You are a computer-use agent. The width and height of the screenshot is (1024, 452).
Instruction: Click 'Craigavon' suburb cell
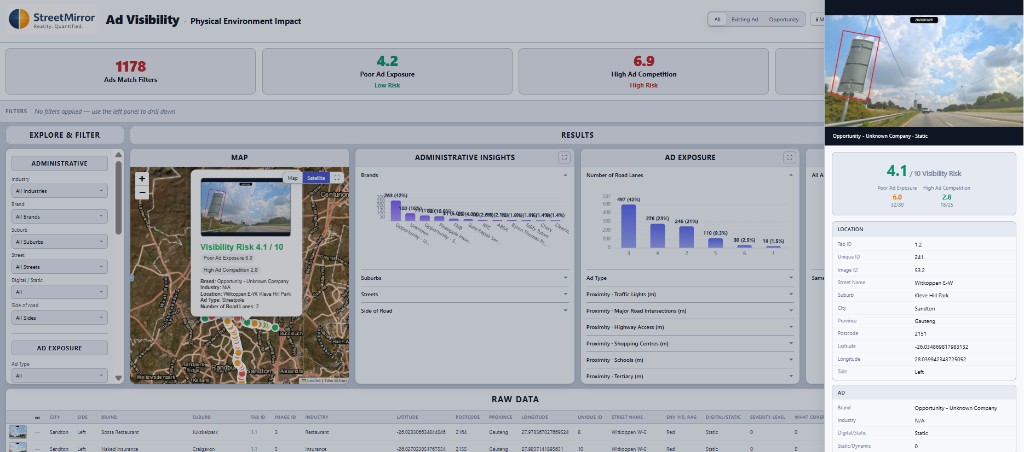coord(202,449)
